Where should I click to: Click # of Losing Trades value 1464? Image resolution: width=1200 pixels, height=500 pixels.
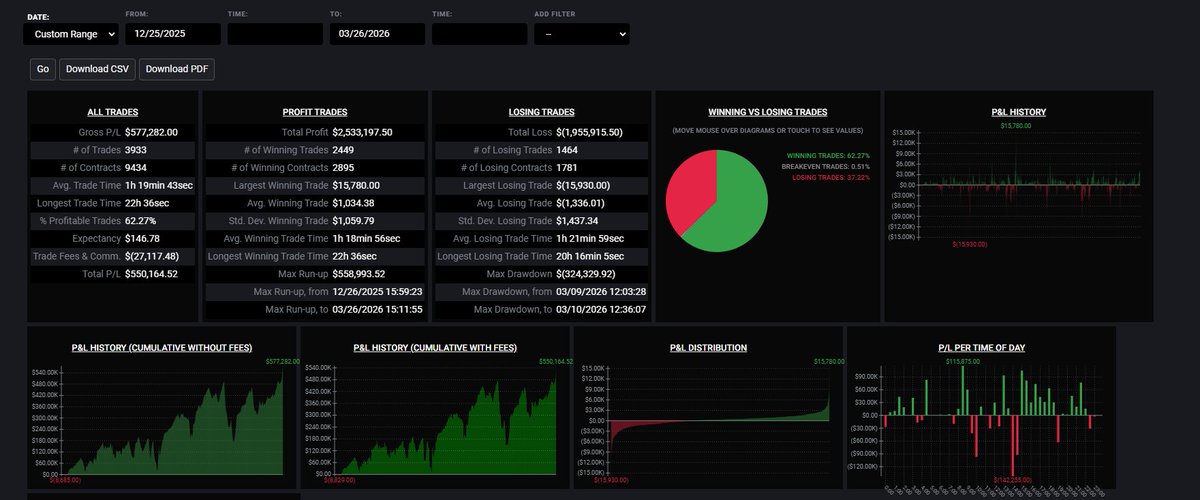[x=568, y=150]
